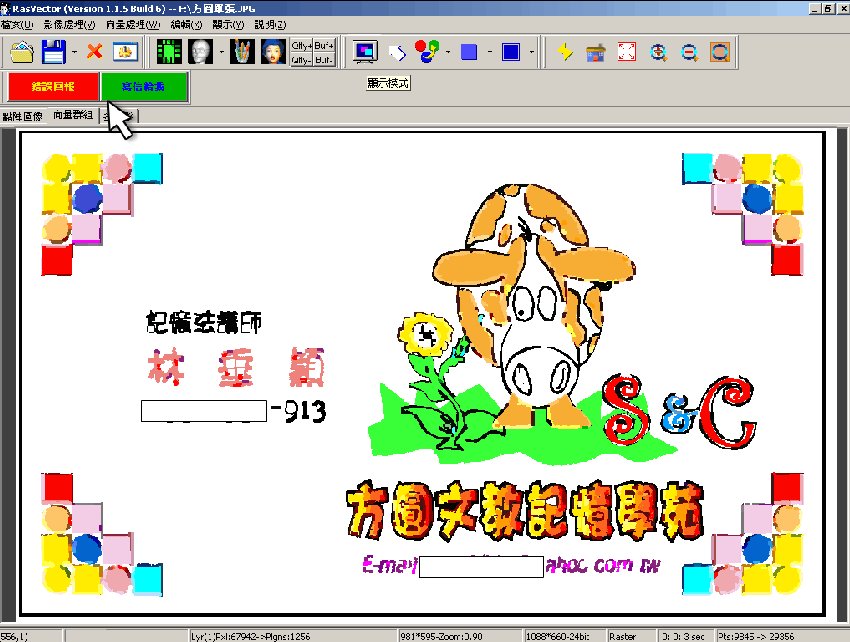Screen dimensions: 850x642
Task: Click the white page with blue arrow icon
Action: click(397, 53)
